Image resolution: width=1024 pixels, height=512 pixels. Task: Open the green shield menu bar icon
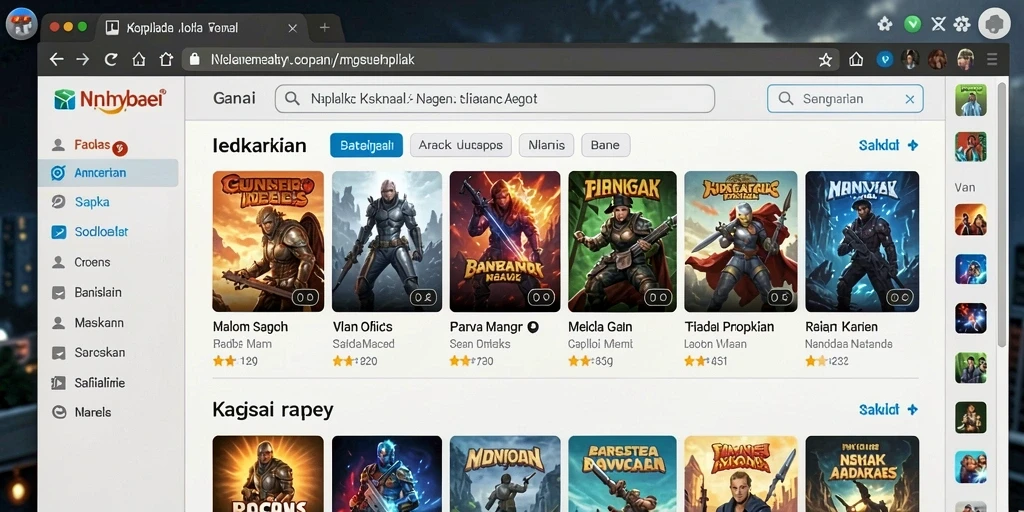[912, 24]
